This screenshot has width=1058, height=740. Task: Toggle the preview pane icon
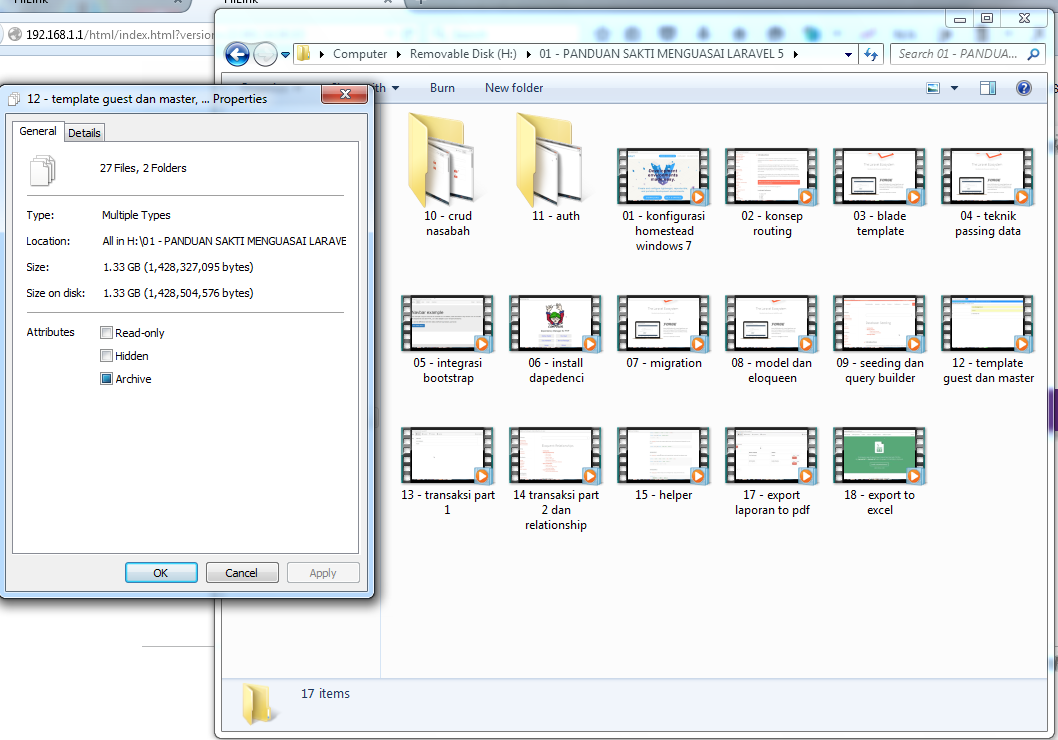[988, 88]
